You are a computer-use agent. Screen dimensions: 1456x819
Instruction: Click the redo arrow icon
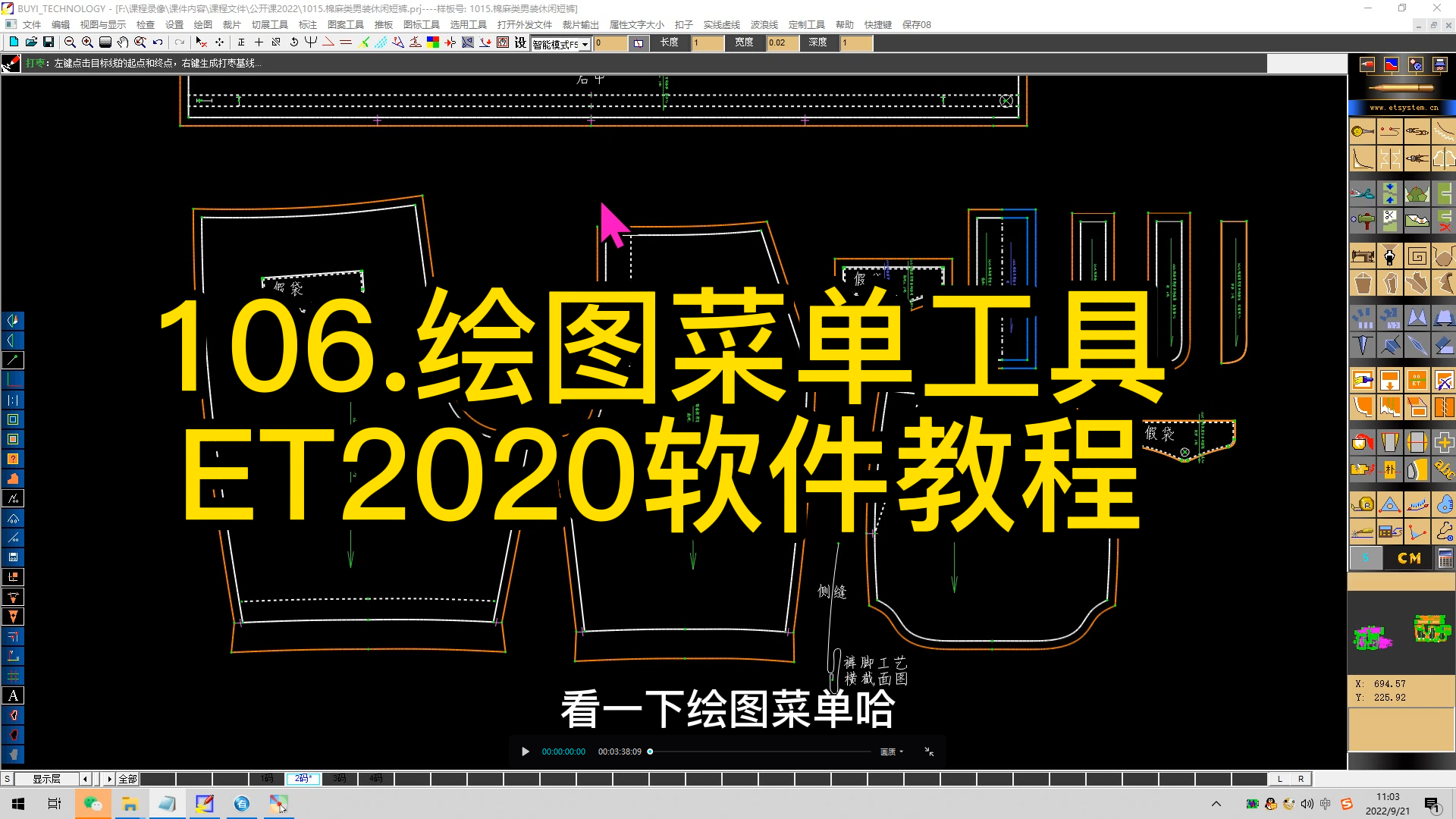(x=180, y=42)
